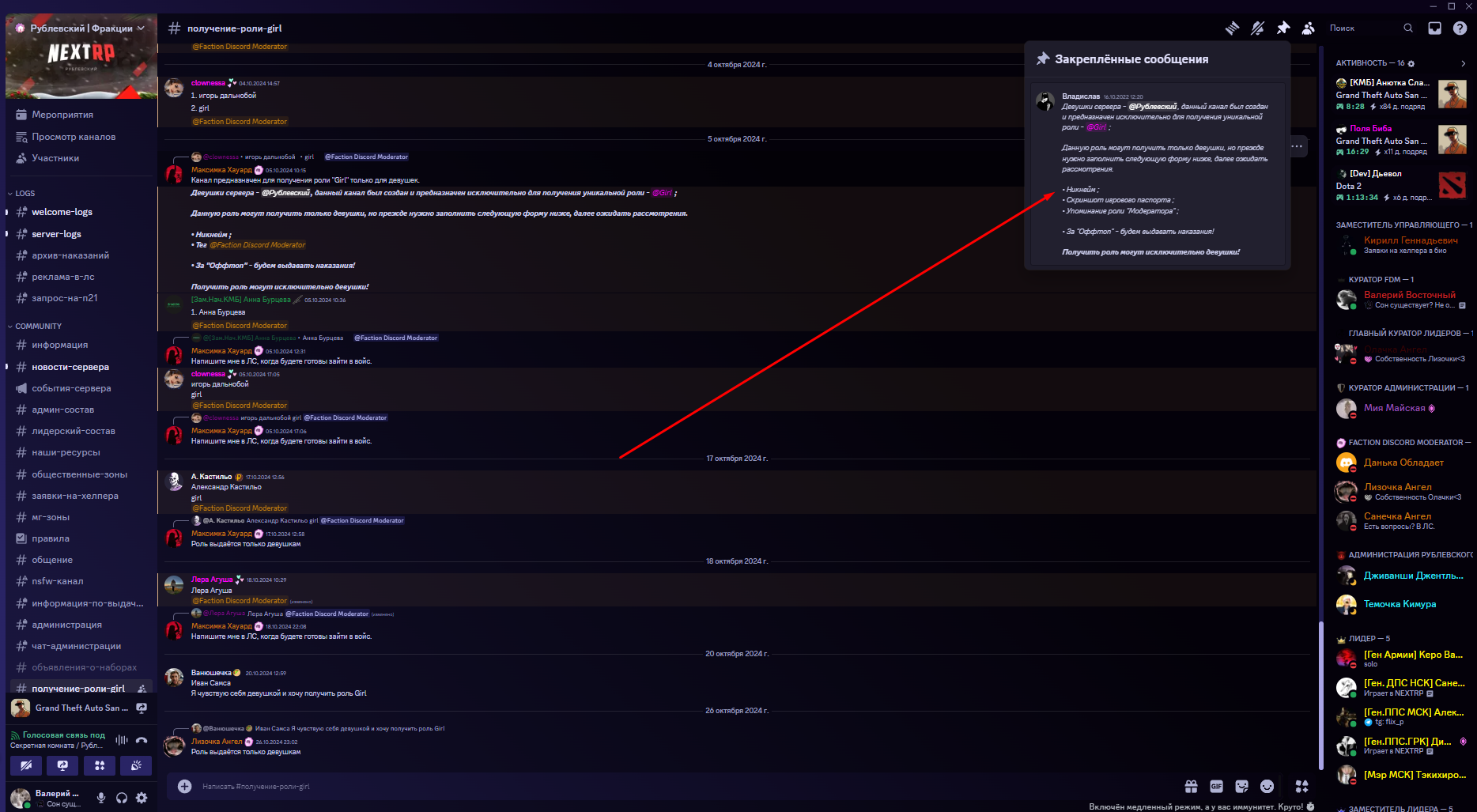Image resolution: width=1477 pixels, height=812 pixels.
Task: Select member Мия Майская
Action: click(x=1403, y=408)
